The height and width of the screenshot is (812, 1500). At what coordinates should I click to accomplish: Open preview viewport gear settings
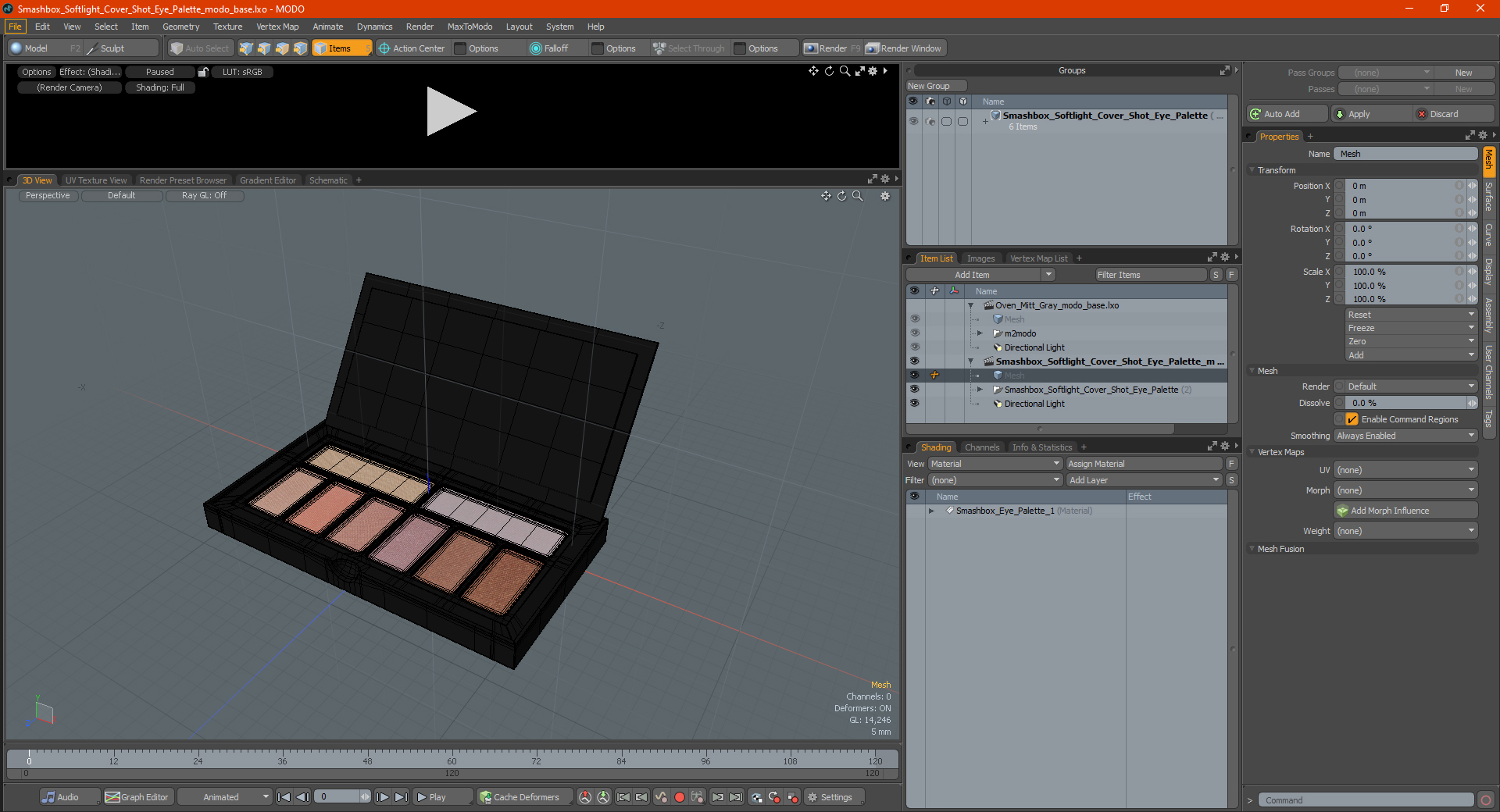coord(873,71)
